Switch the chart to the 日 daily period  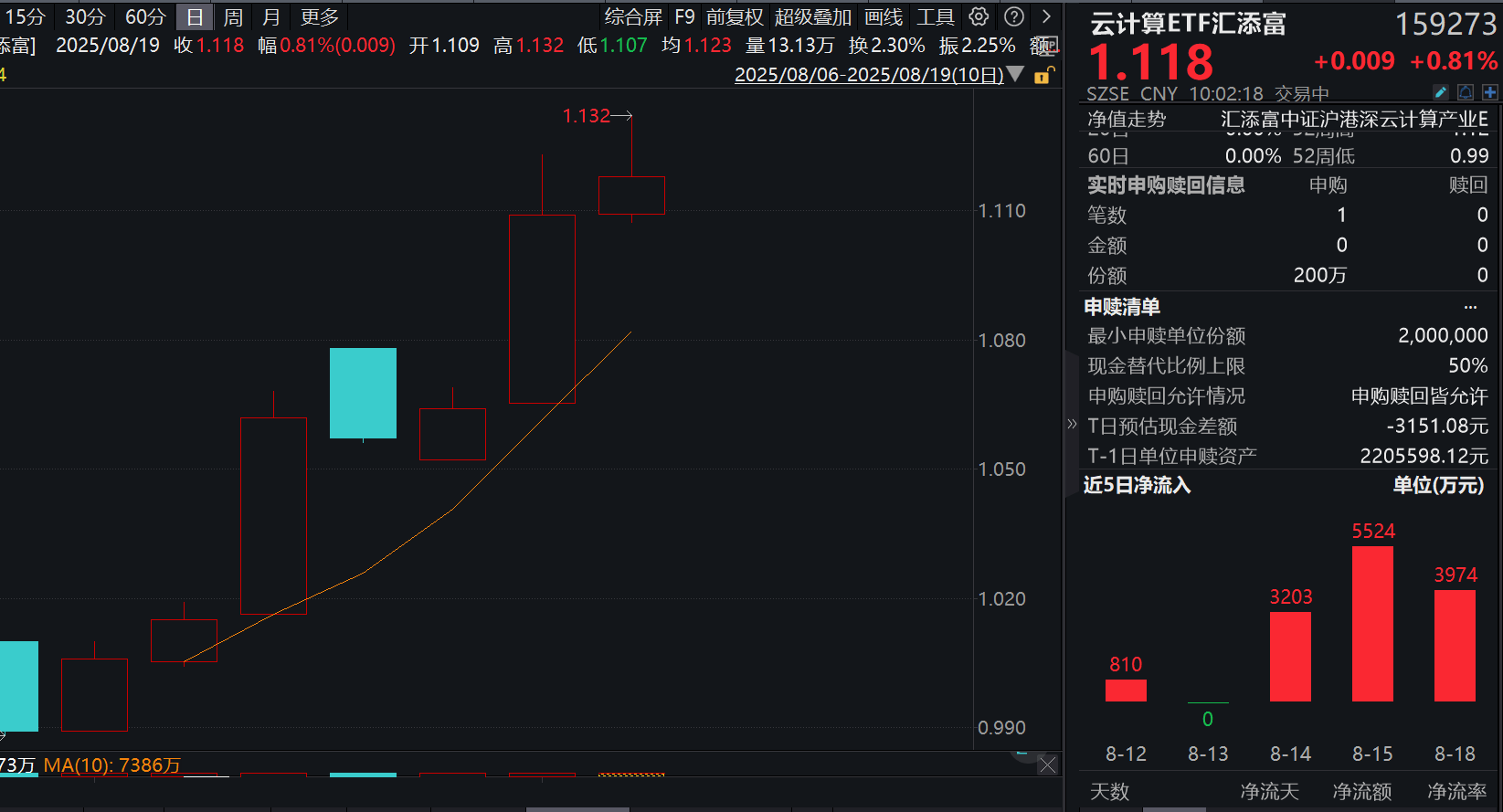[195, 16]
